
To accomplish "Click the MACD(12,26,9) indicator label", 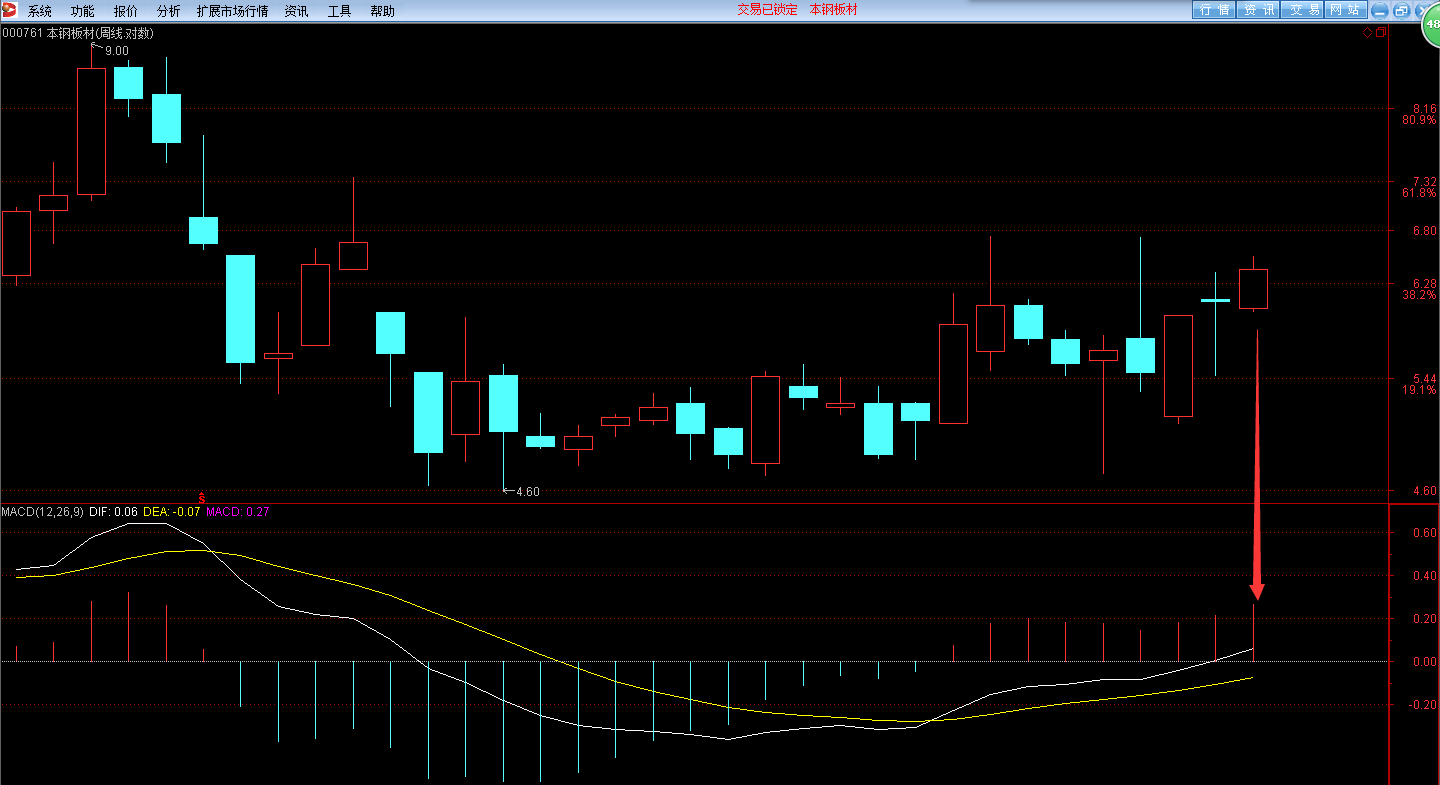I will pyautogui.click(x=43, y=511).
